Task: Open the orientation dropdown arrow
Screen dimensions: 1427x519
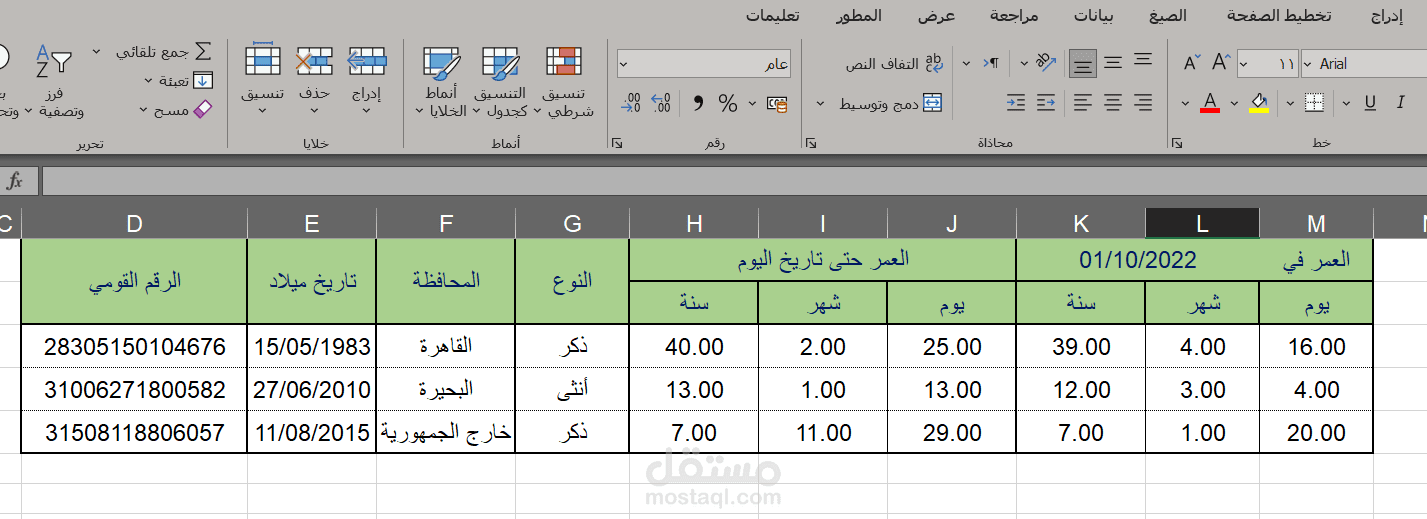Action: (1024, 63)
